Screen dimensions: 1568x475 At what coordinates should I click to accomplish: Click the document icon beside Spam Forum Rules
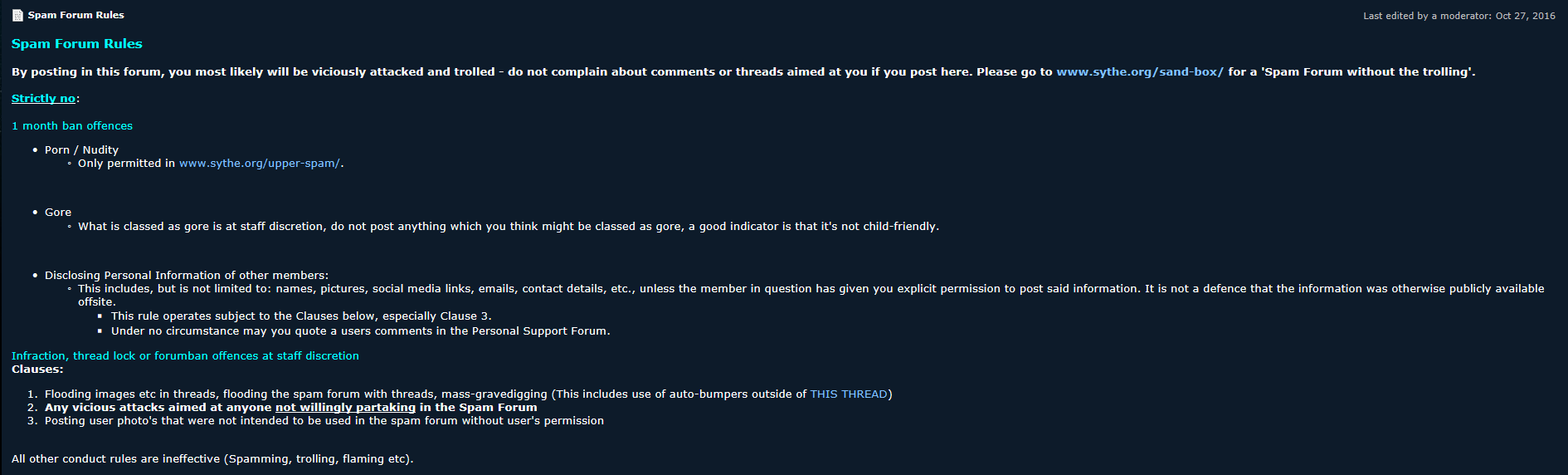17,15
